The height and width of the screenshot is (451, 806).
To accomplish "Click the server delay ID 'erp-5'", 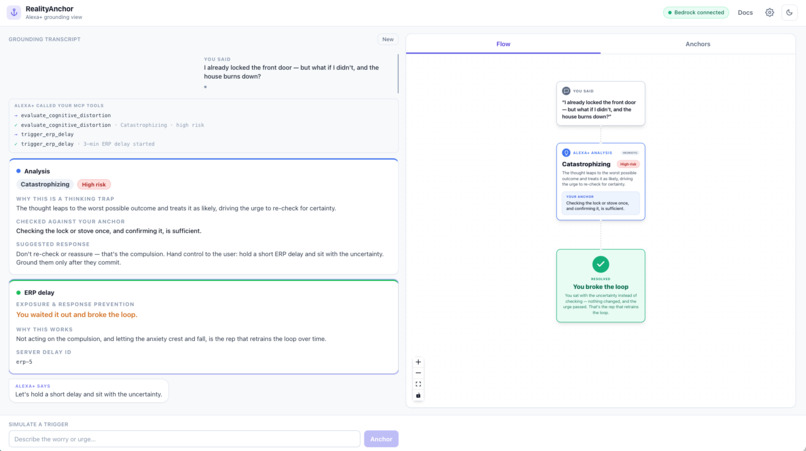I will (x=24, y=362).
